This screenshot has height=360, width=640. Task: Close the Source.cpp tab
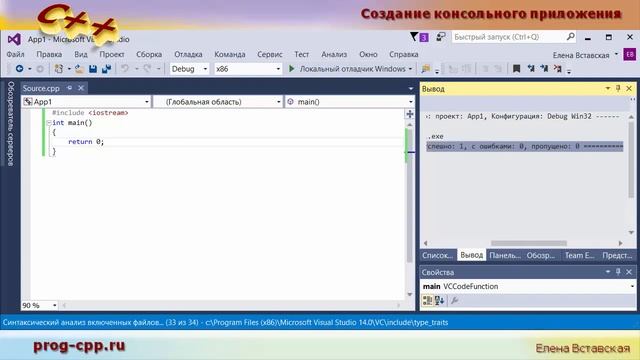point(81,88)
